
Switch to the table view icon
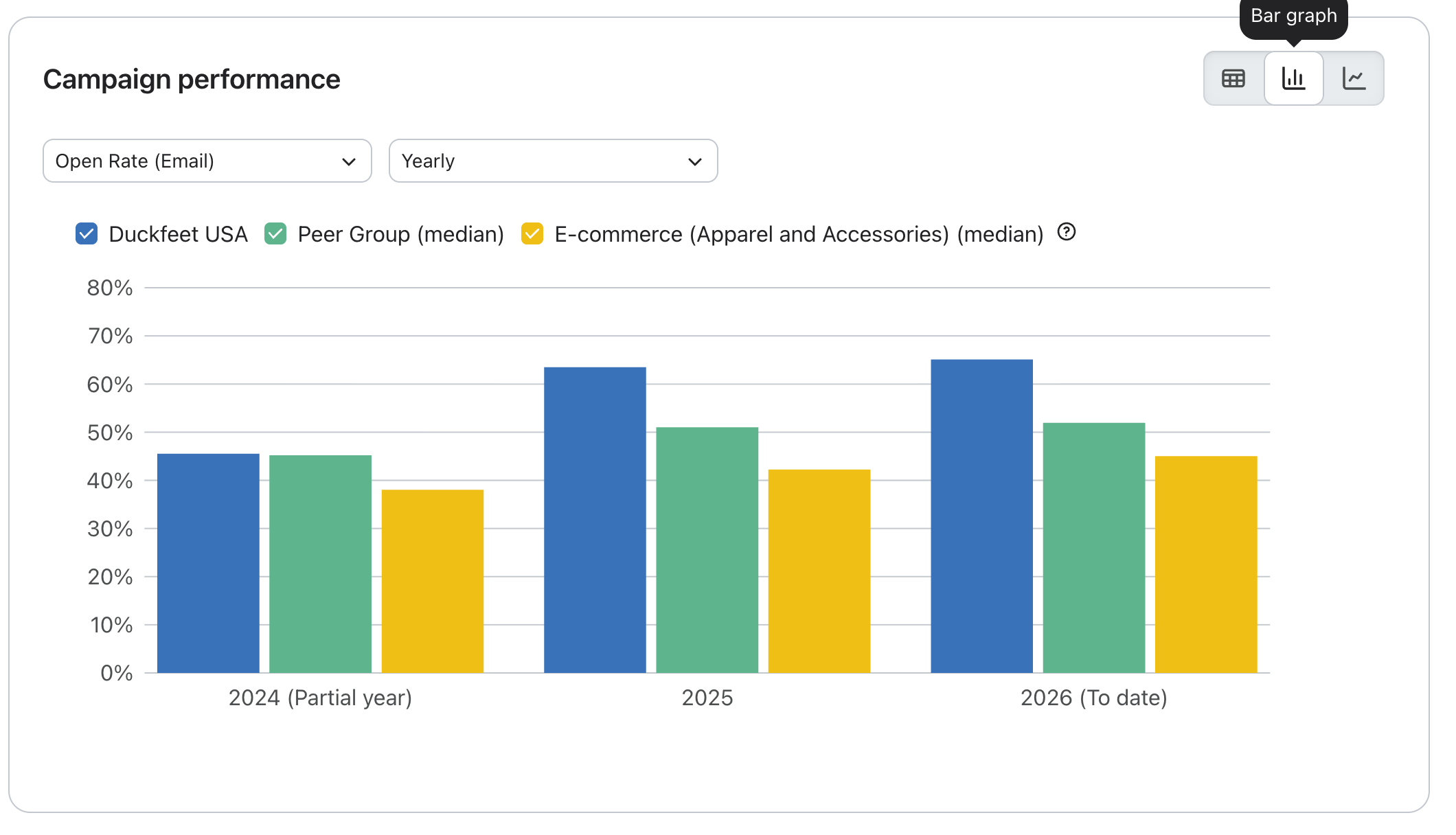(1233, 79)
